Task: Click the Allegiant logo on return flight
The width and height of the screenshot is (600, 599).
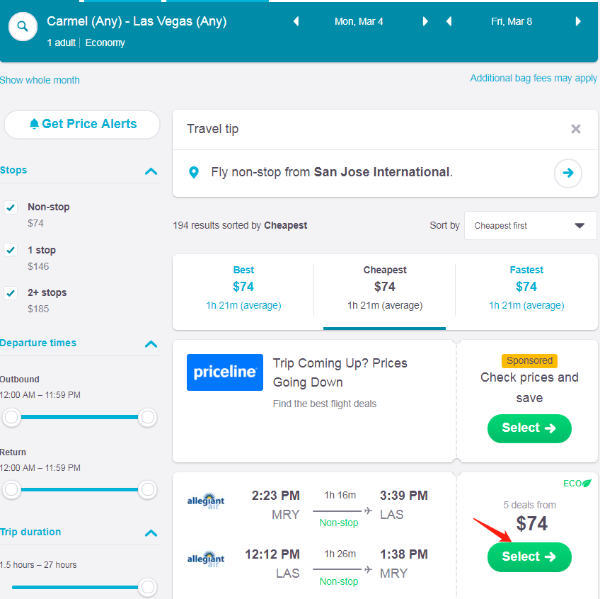Action: tap(205, 559)
